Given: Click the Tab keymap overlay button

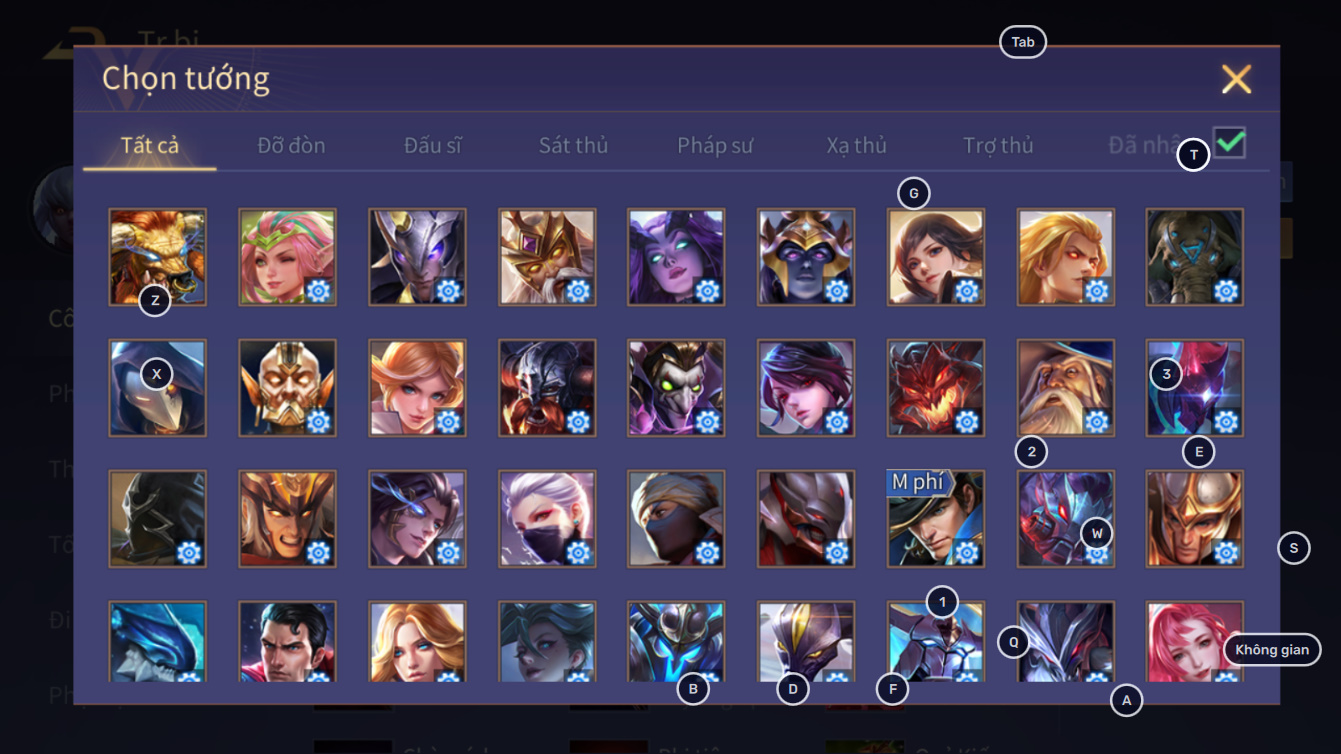Looking at the screenshot, I should pos(1022,42).
